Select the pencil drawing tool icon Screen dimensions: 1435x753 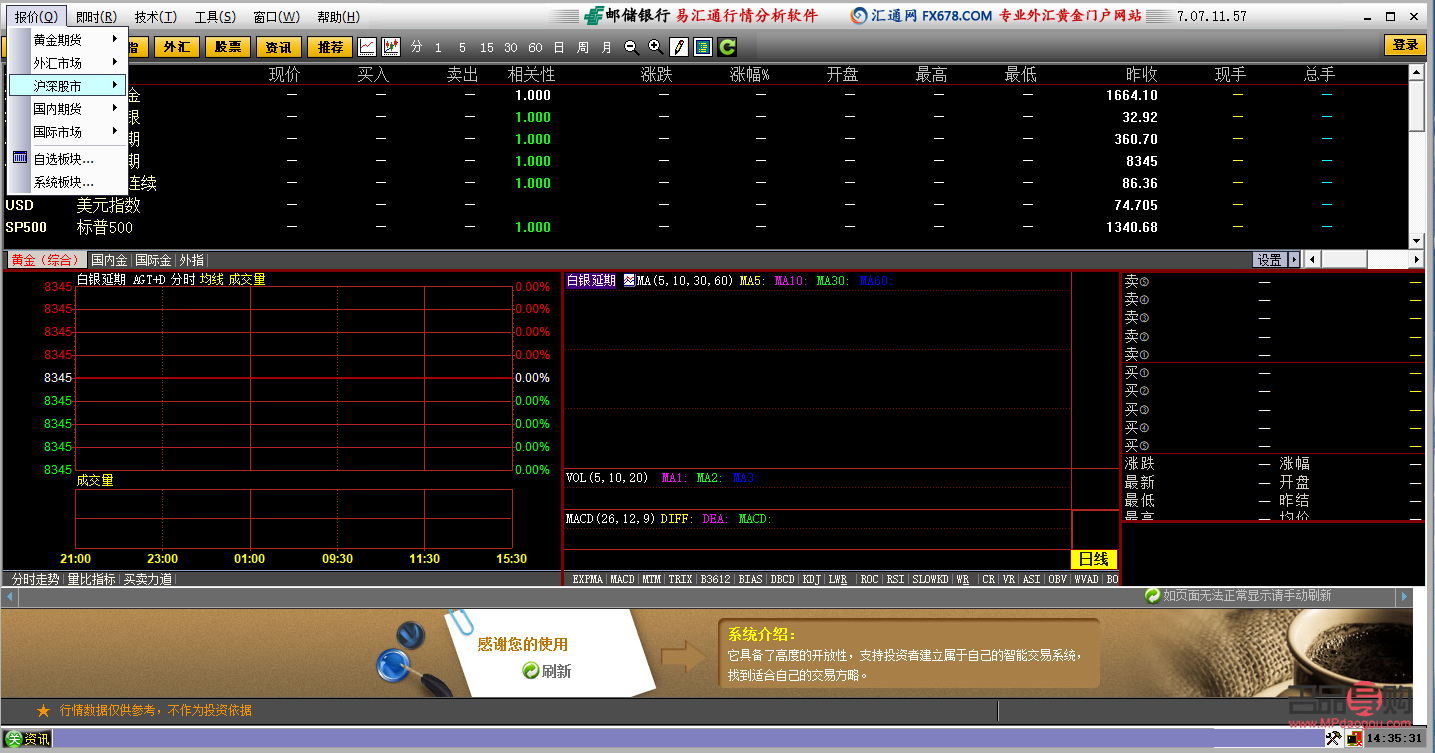[679, 47]
